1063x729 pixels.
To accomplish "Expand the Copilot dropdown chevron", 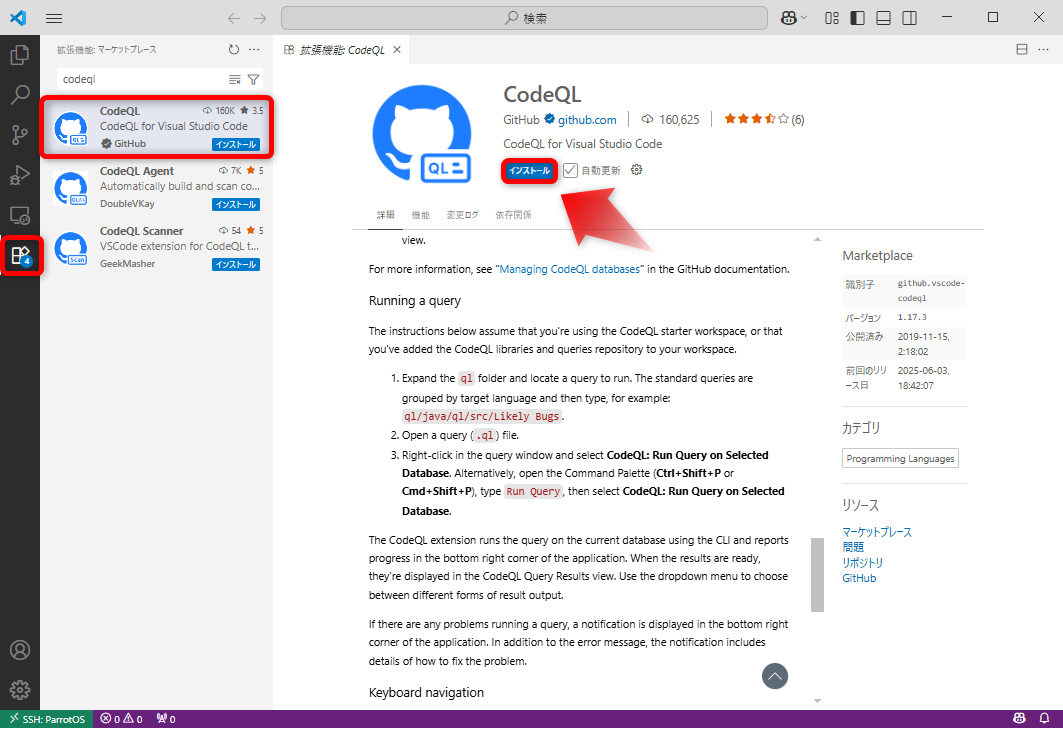I will pos(804,18).
